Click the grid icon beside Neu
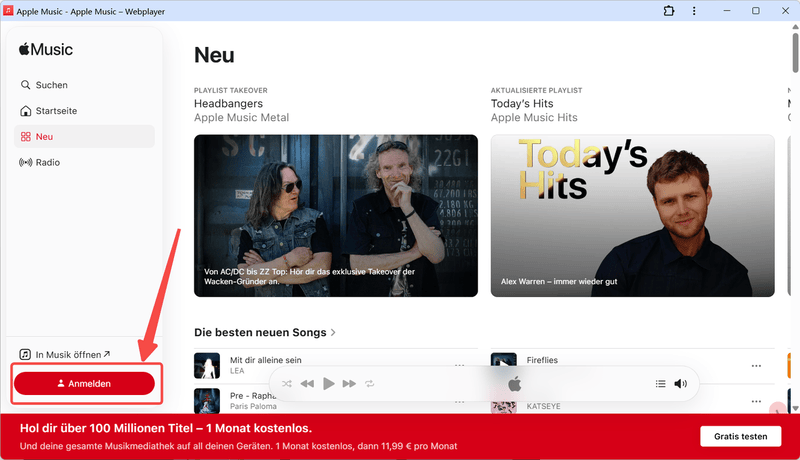Image resolution: width=800 pixels, height=460 pixels. point(26,137)
